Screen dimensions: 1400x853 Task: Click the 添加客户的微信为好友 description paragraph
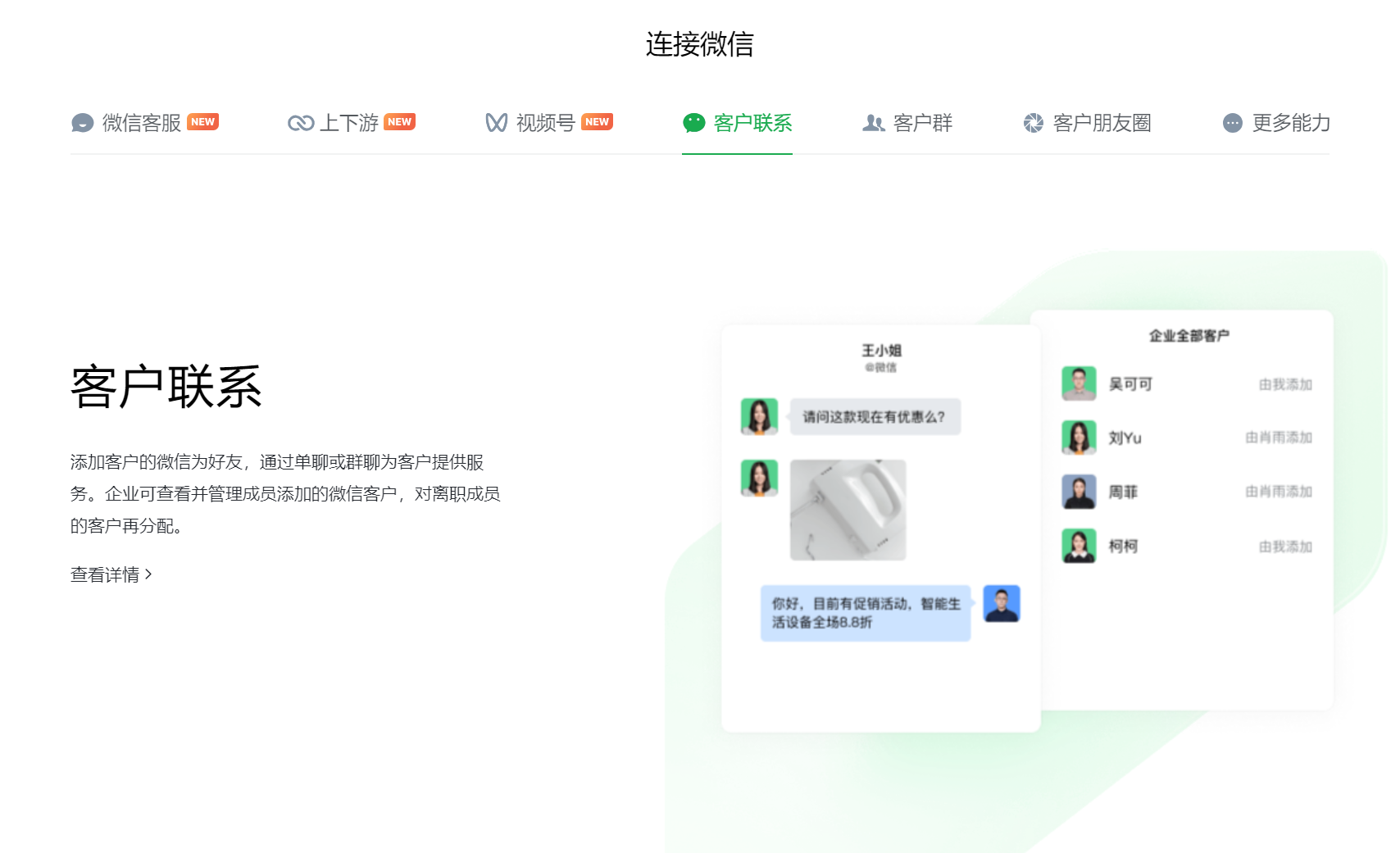[285, 493]
